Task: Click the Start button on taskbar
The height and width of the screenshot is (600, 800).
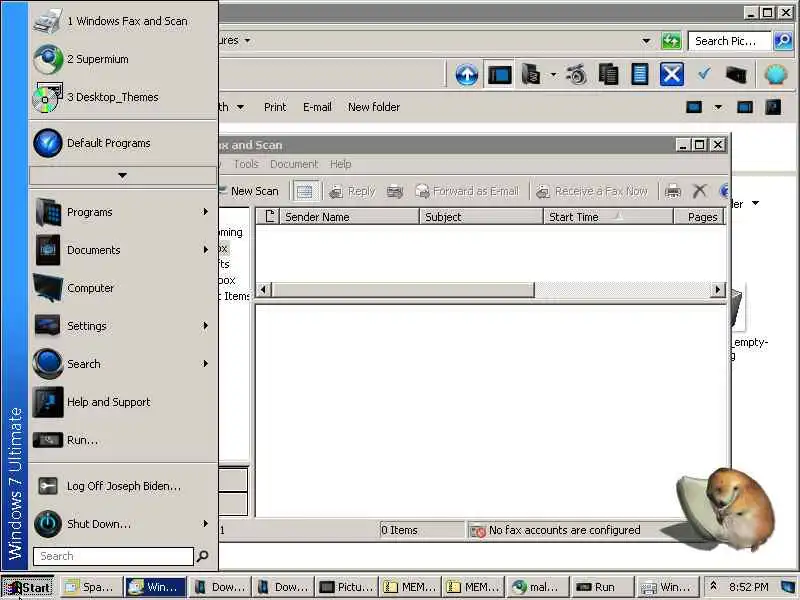Action: 28,587
